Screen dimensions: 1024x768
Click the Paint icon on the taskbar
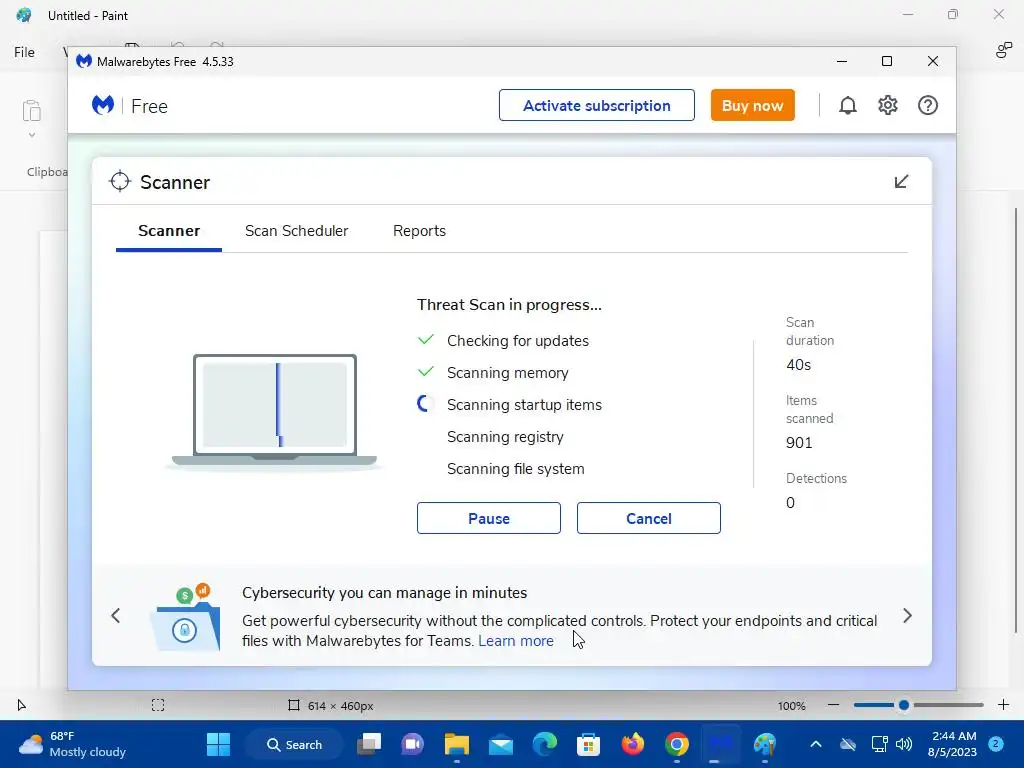pyautogui.click(x=765, y=744)
